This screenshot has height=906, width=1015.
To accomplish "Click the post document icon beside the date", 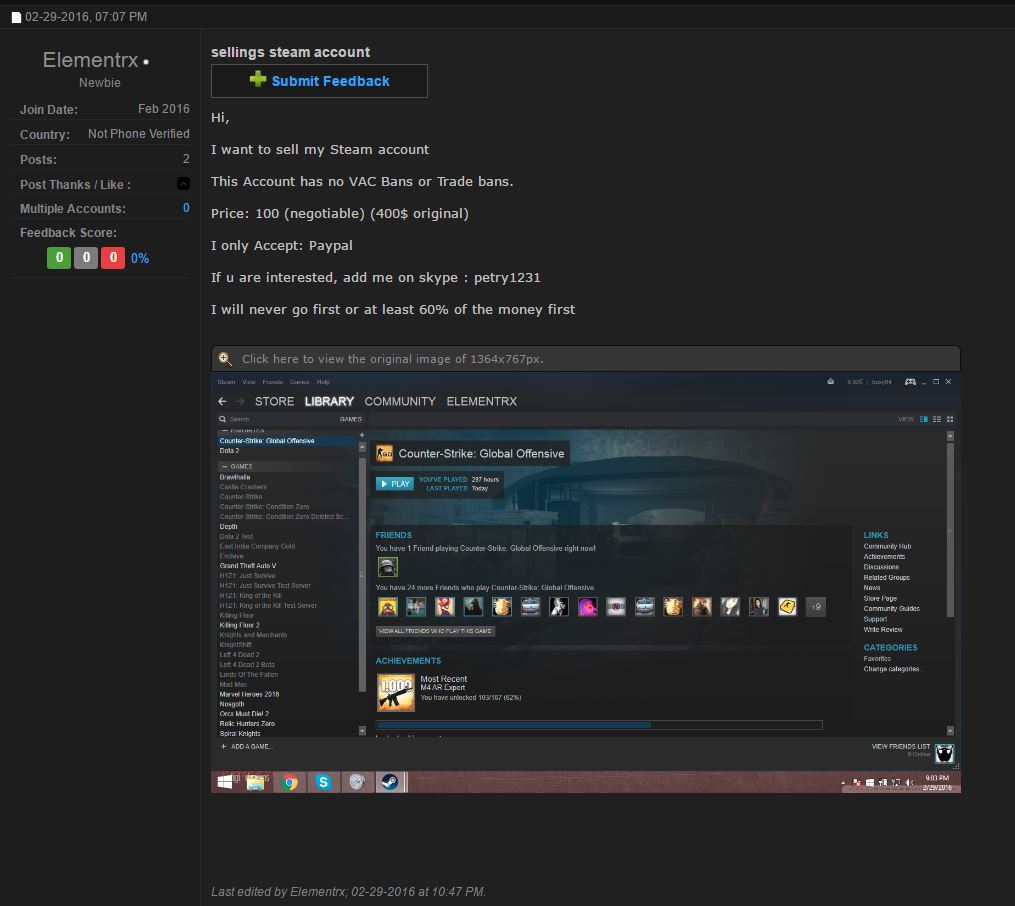I will tap(16, 17).
